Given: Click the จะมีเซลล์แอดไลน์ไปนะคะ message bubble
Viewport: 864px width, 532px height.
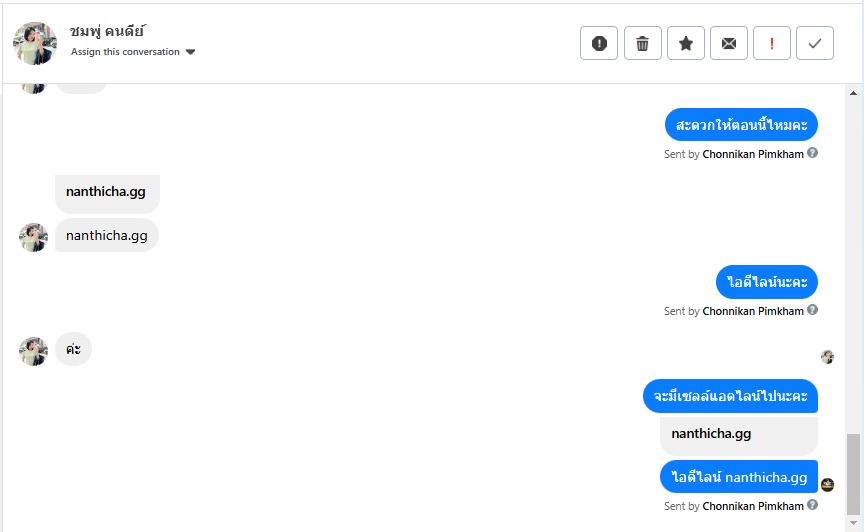Looking at the screenshot, I should coord(730,396).
